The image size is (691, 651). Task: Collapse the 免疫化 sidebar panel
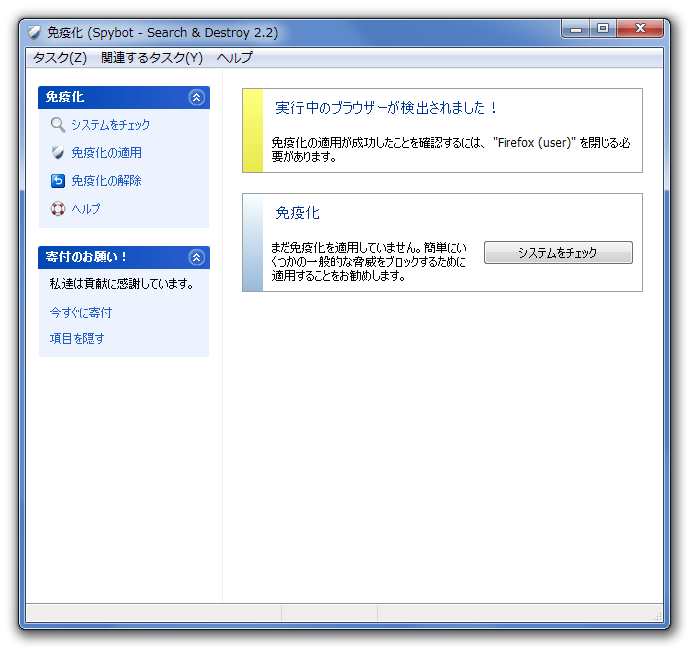197,97
